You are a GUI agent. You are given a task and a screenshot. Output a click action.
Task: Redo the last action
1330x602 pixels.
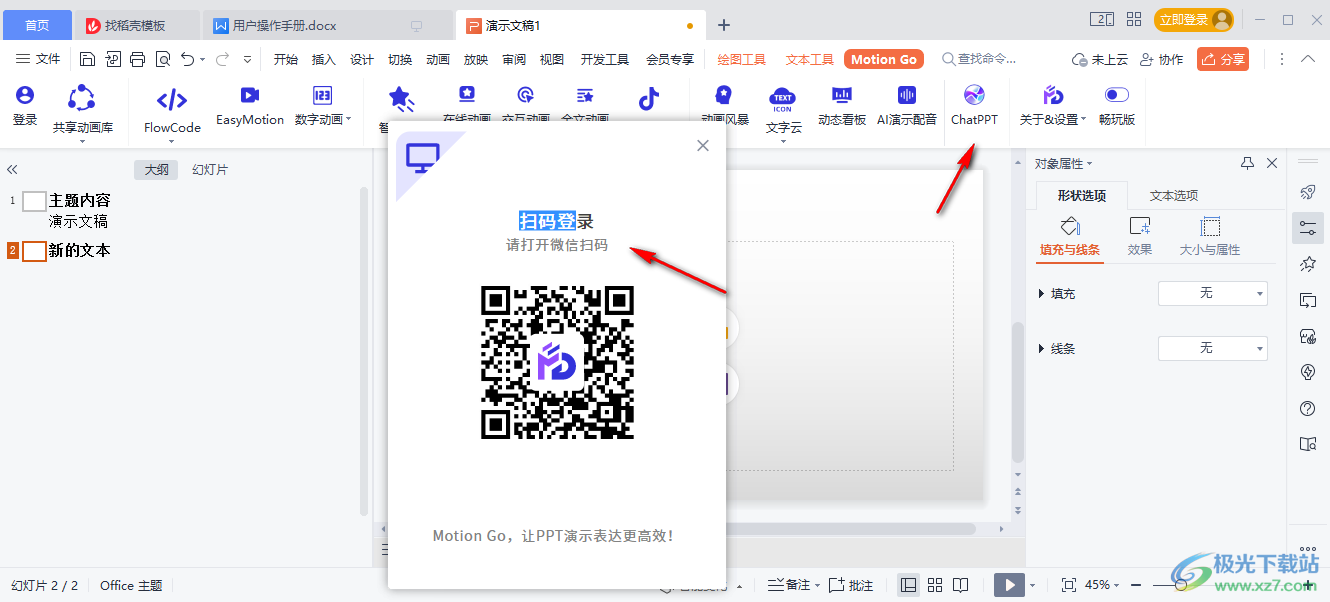(222, 59)
